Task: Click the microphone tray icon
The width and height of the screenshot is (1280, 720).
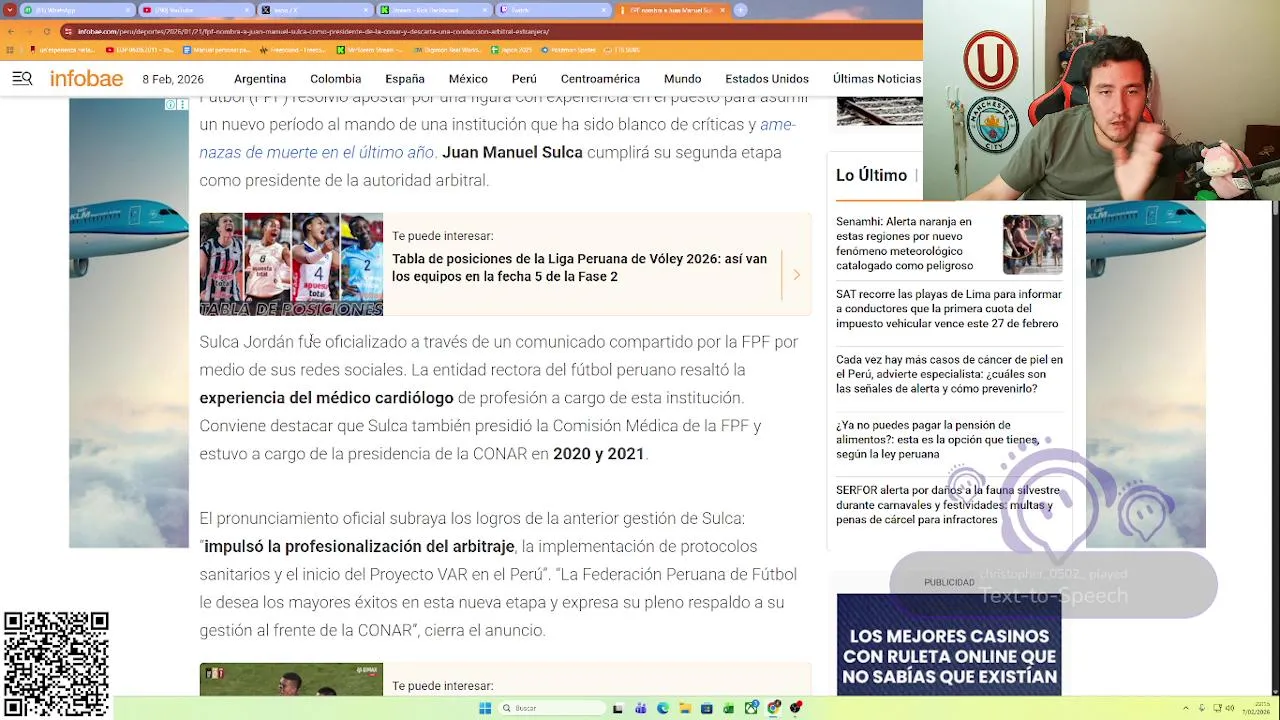Action: (1201, 708)
